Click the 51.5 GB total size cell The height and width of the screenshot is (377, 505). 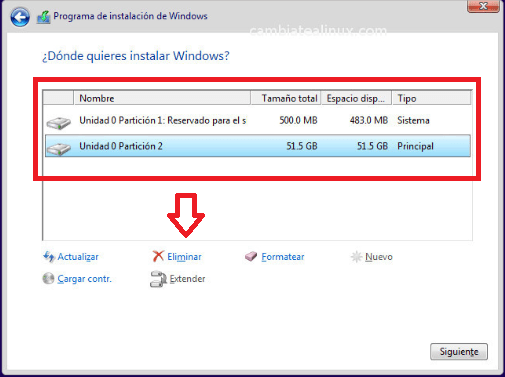(302, 146)
